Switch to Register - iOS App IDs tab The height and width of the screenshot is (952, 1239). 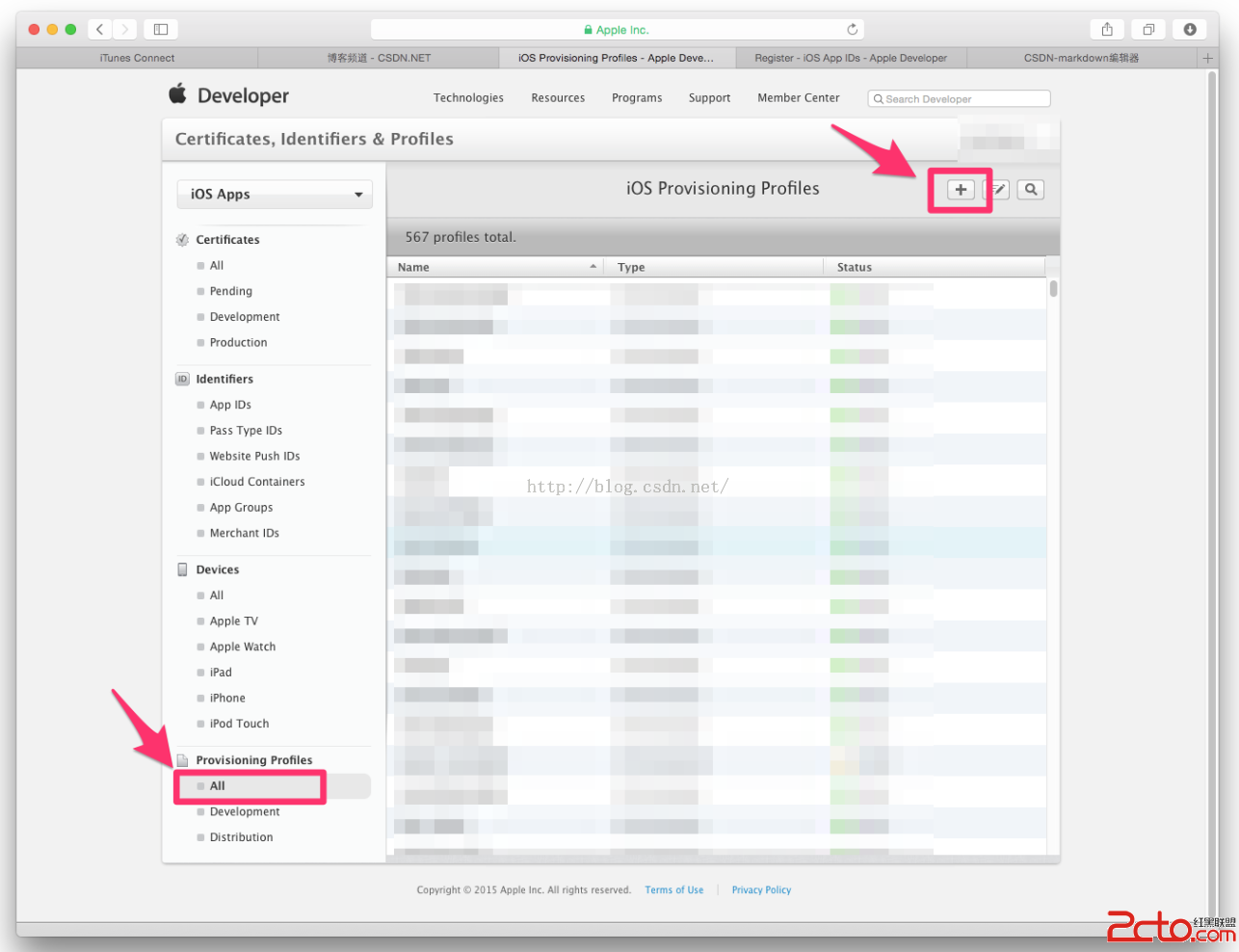point(851,58)
